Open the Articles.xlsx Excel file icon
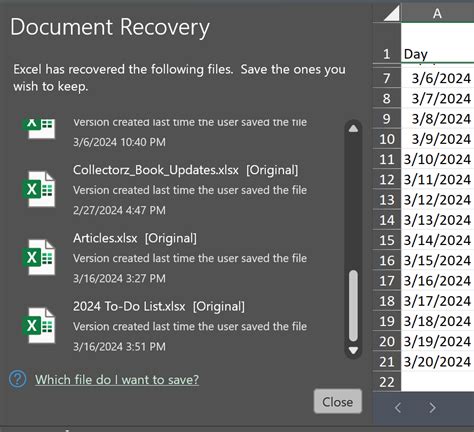This screenshot has width=474, height=432. (39, 257)
